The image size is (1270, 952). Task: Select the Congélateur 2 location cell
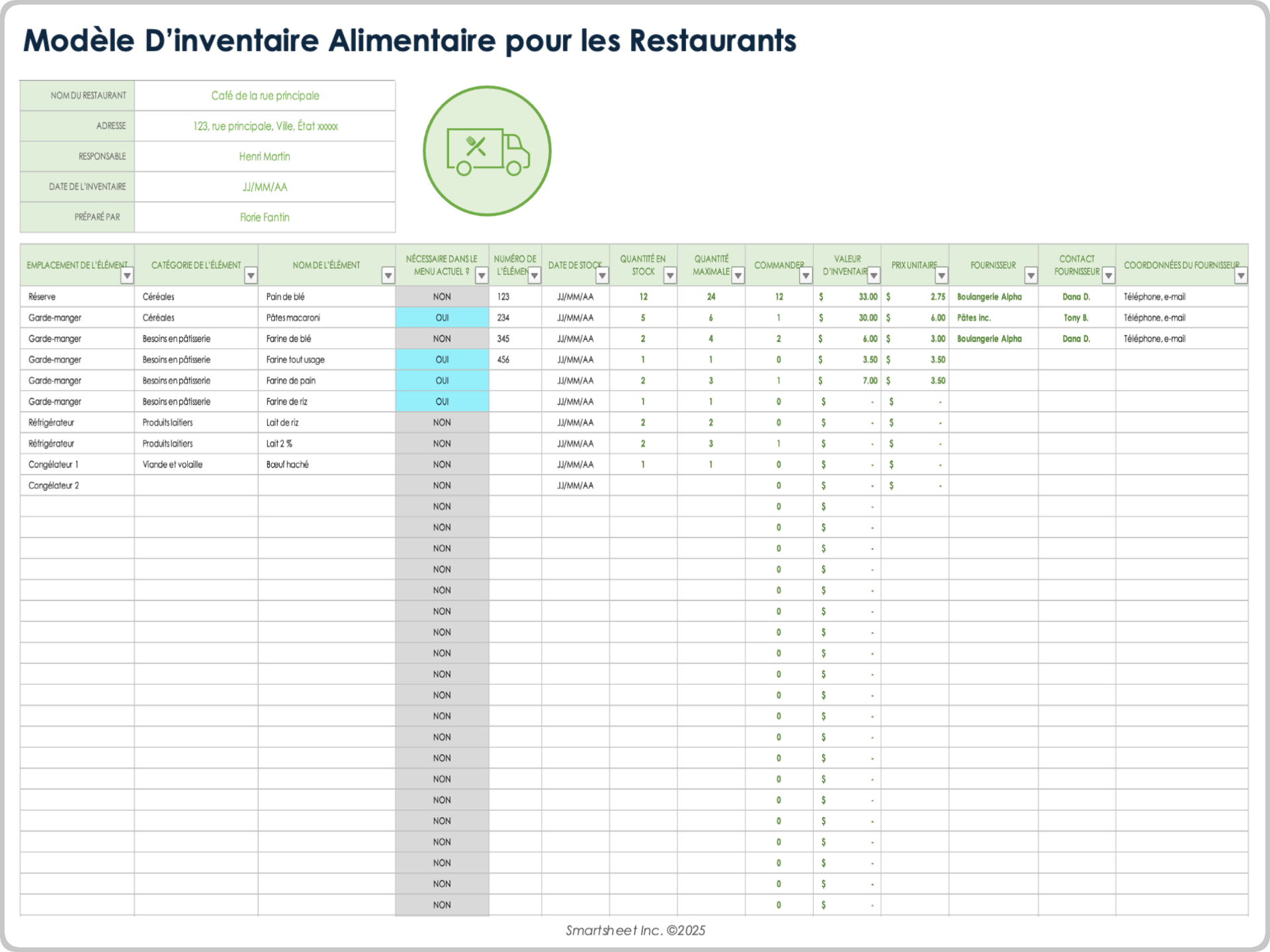77,486
